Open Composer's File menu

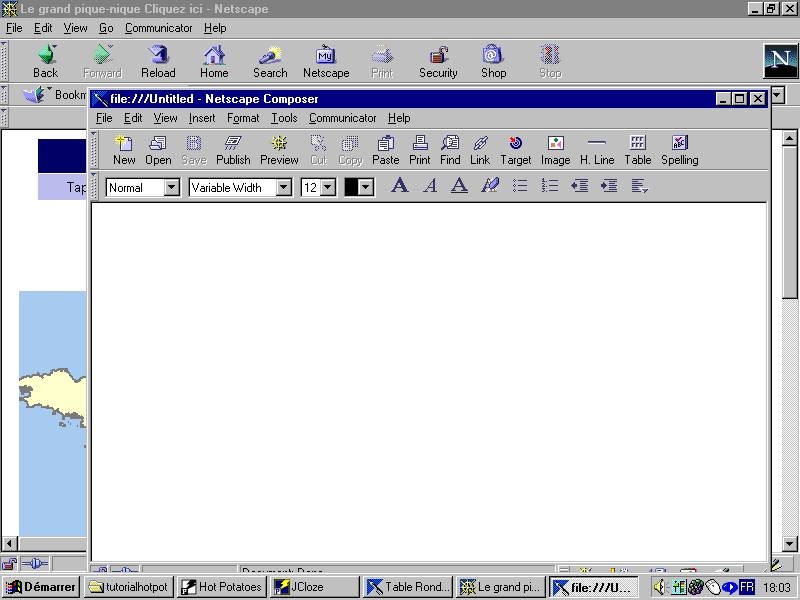point(104,118)
